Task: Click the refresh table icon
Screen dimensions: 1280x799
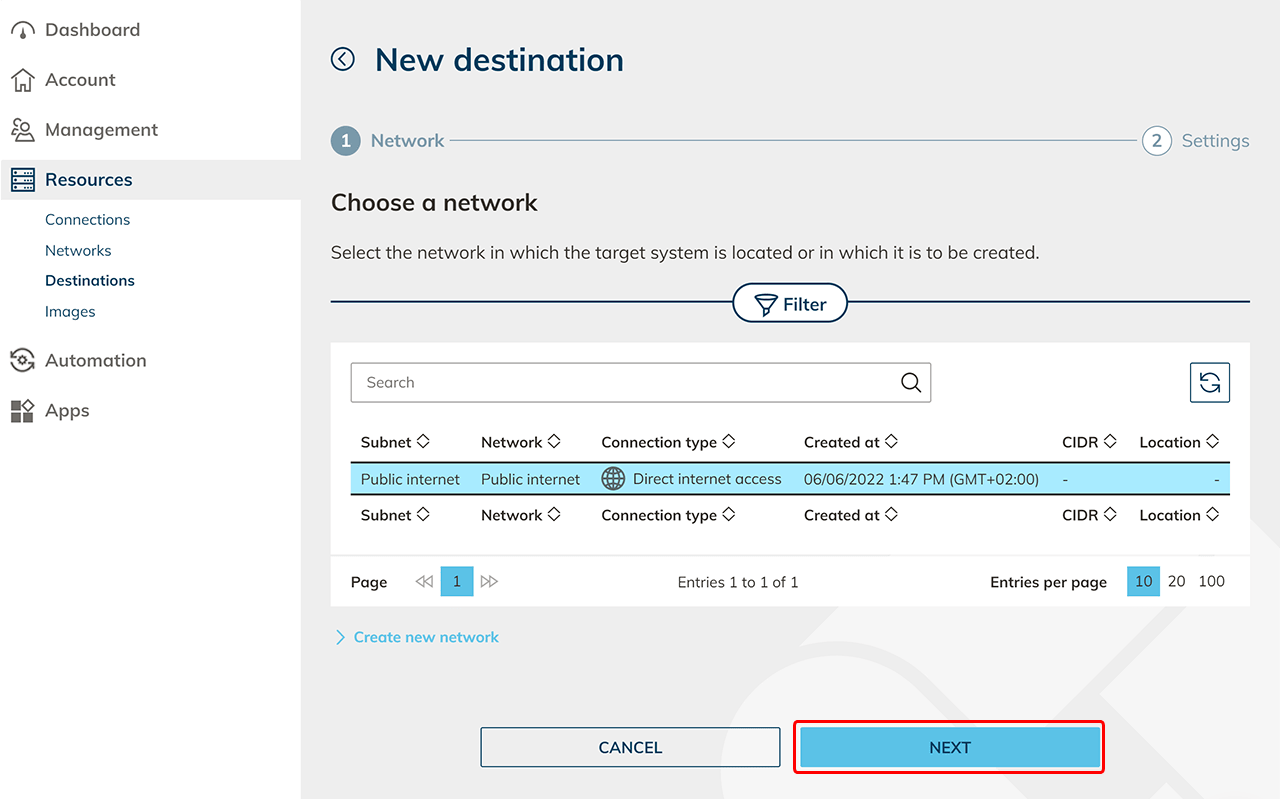Action: (x=1209, y=382)
